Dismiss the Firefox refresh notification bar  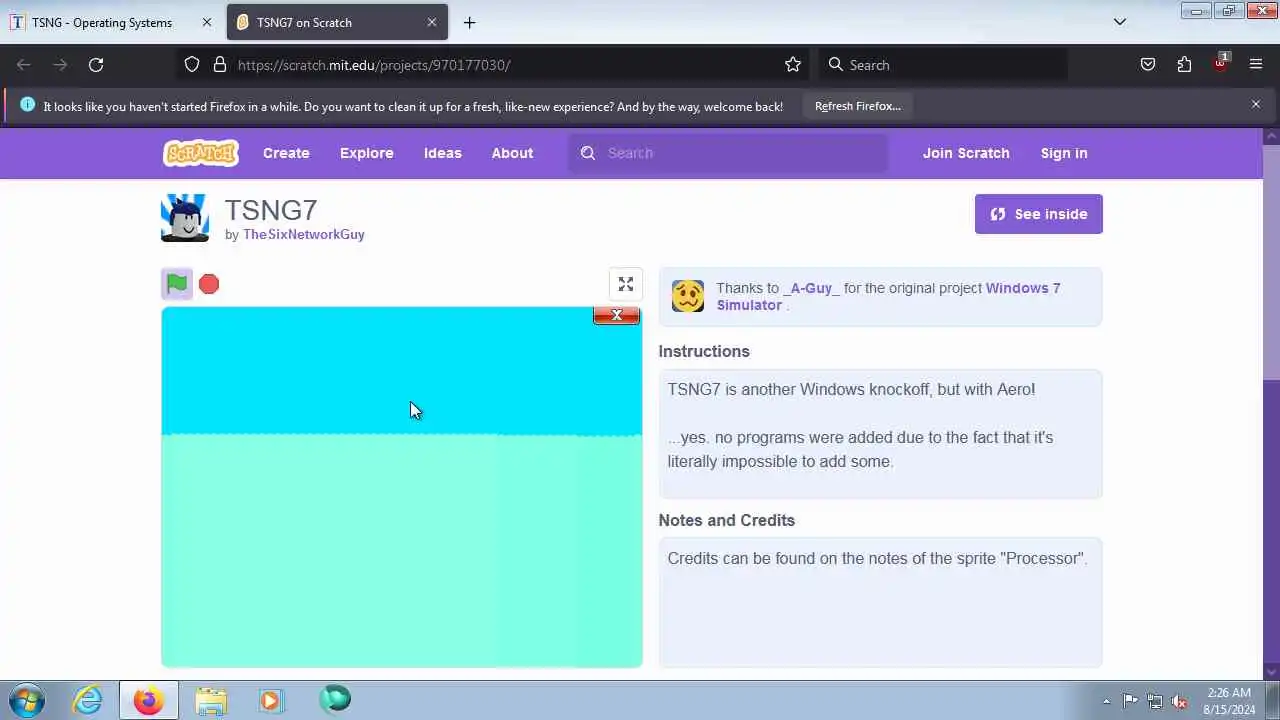pyautogui.click(x=1256, y=104)
